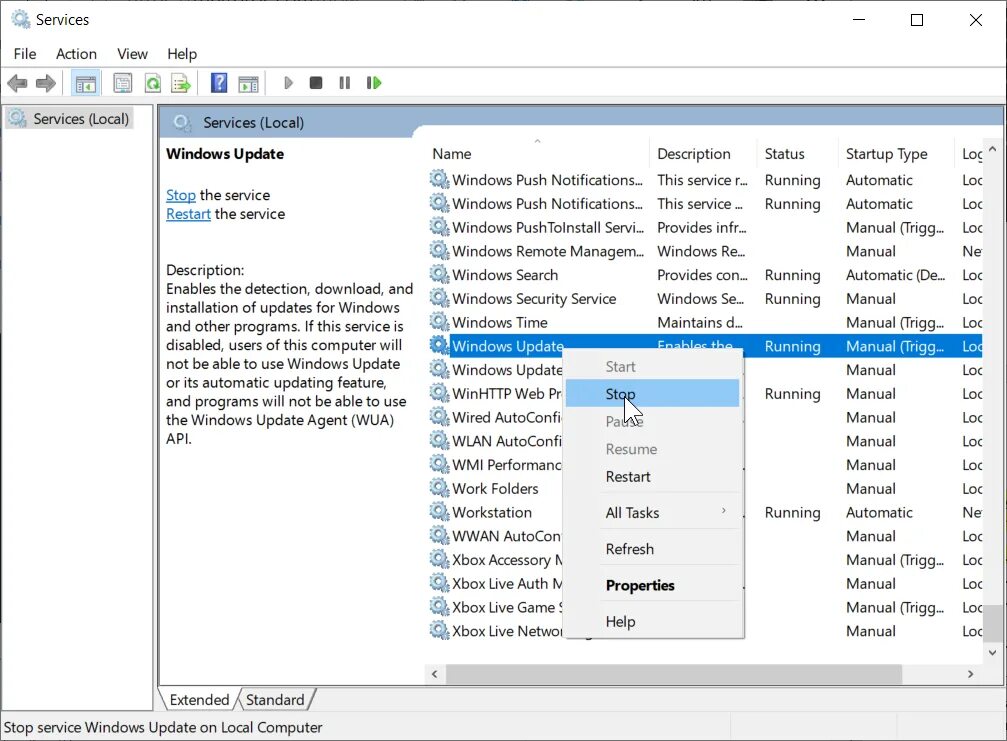Click the Restart the service link
Screen dimensions: 1007x741
[x=188, y=214]
